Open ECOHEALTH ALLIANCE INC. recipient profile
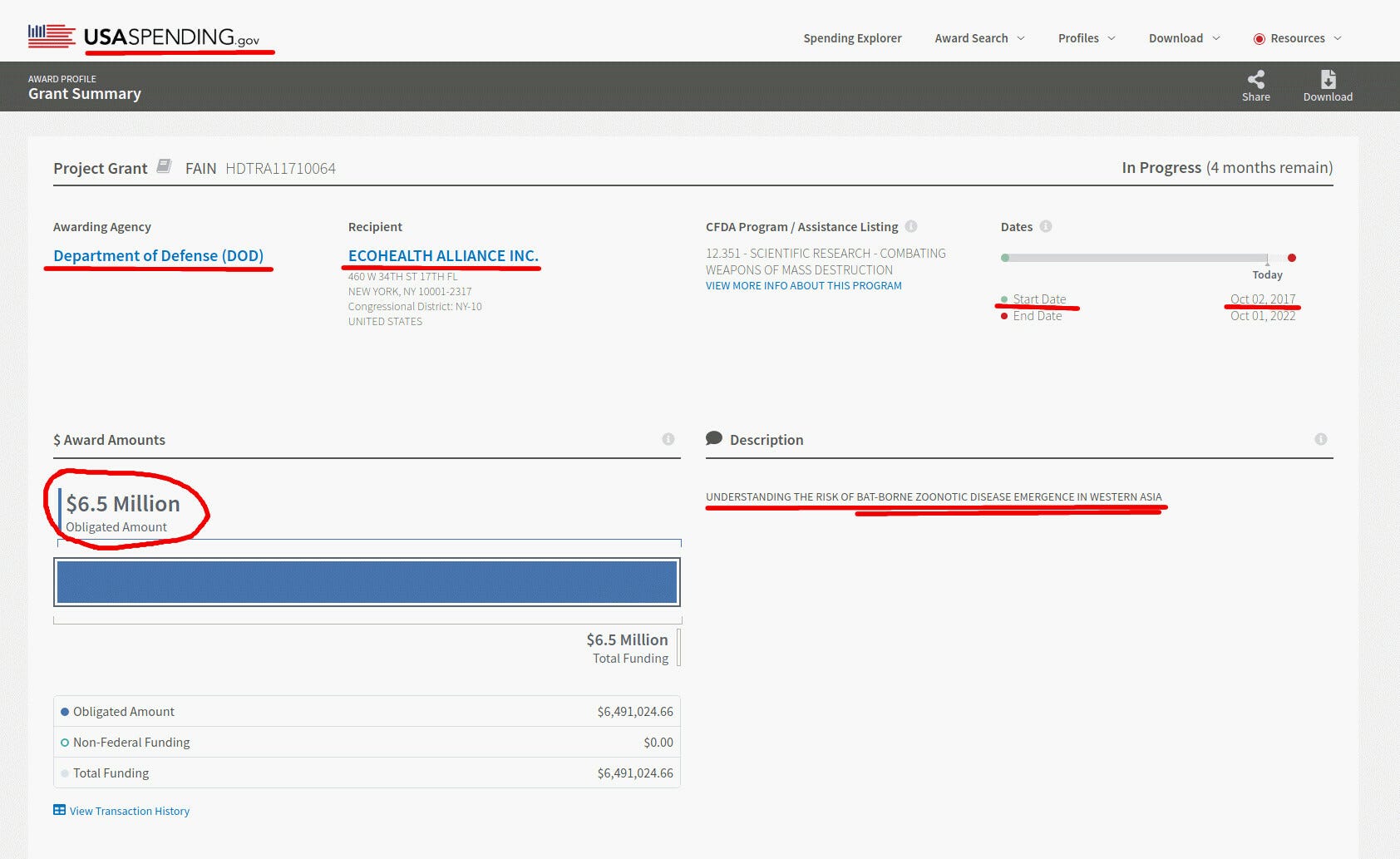The image size is (1400, 859). (443, 255)
